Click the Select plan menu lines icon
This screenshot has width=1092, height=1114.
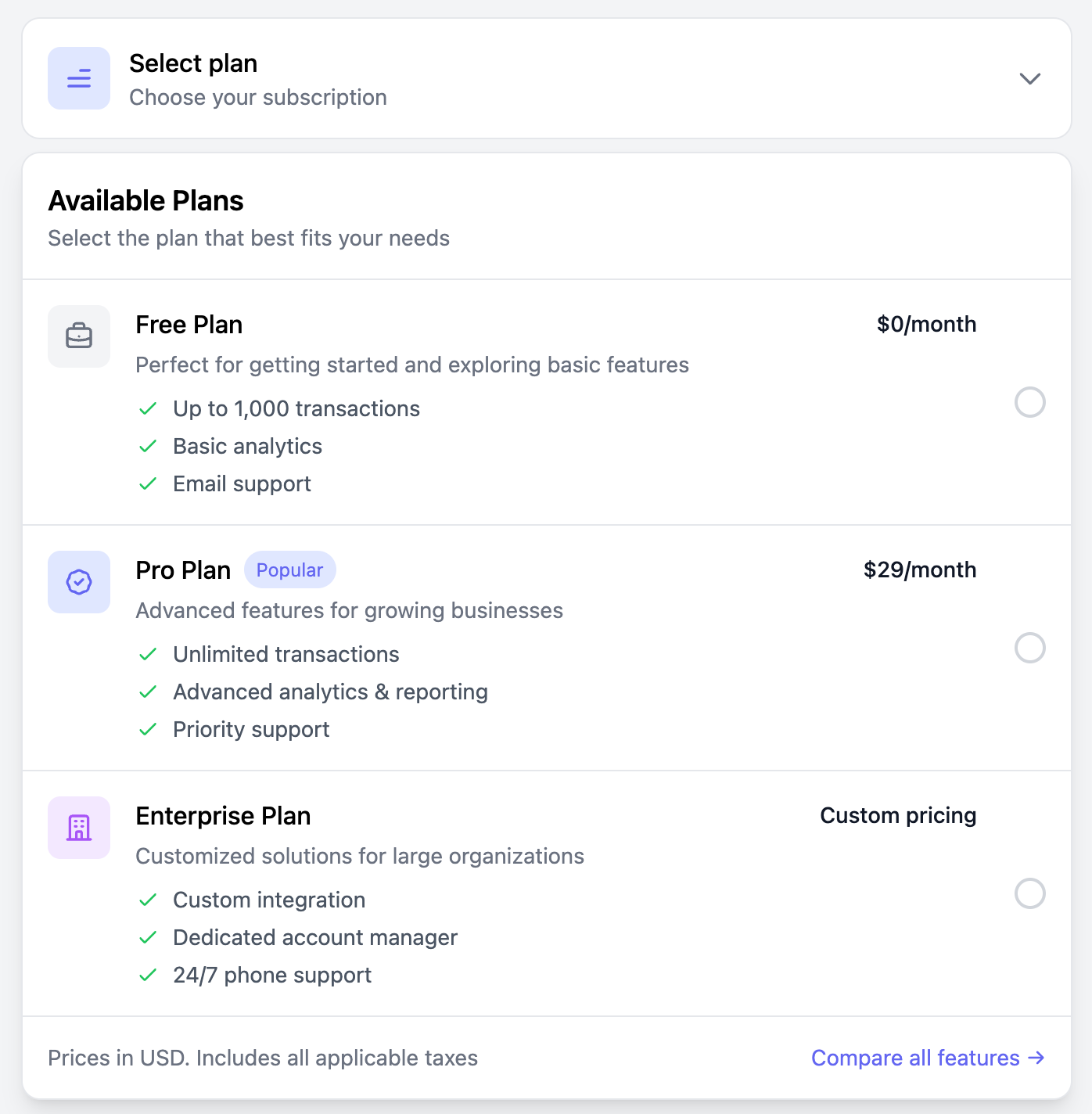(x=79, y=78)
